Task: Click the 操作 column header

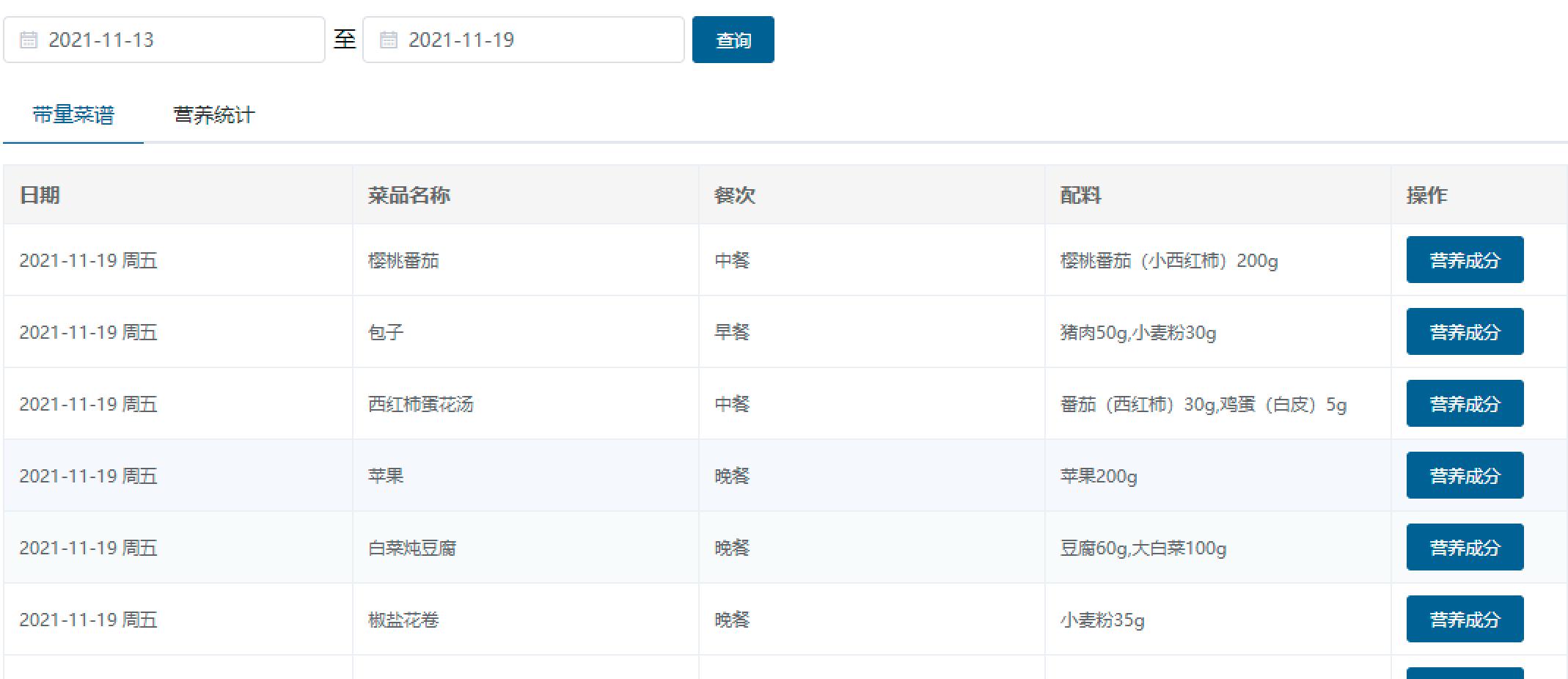Action: coord(1426,195)
